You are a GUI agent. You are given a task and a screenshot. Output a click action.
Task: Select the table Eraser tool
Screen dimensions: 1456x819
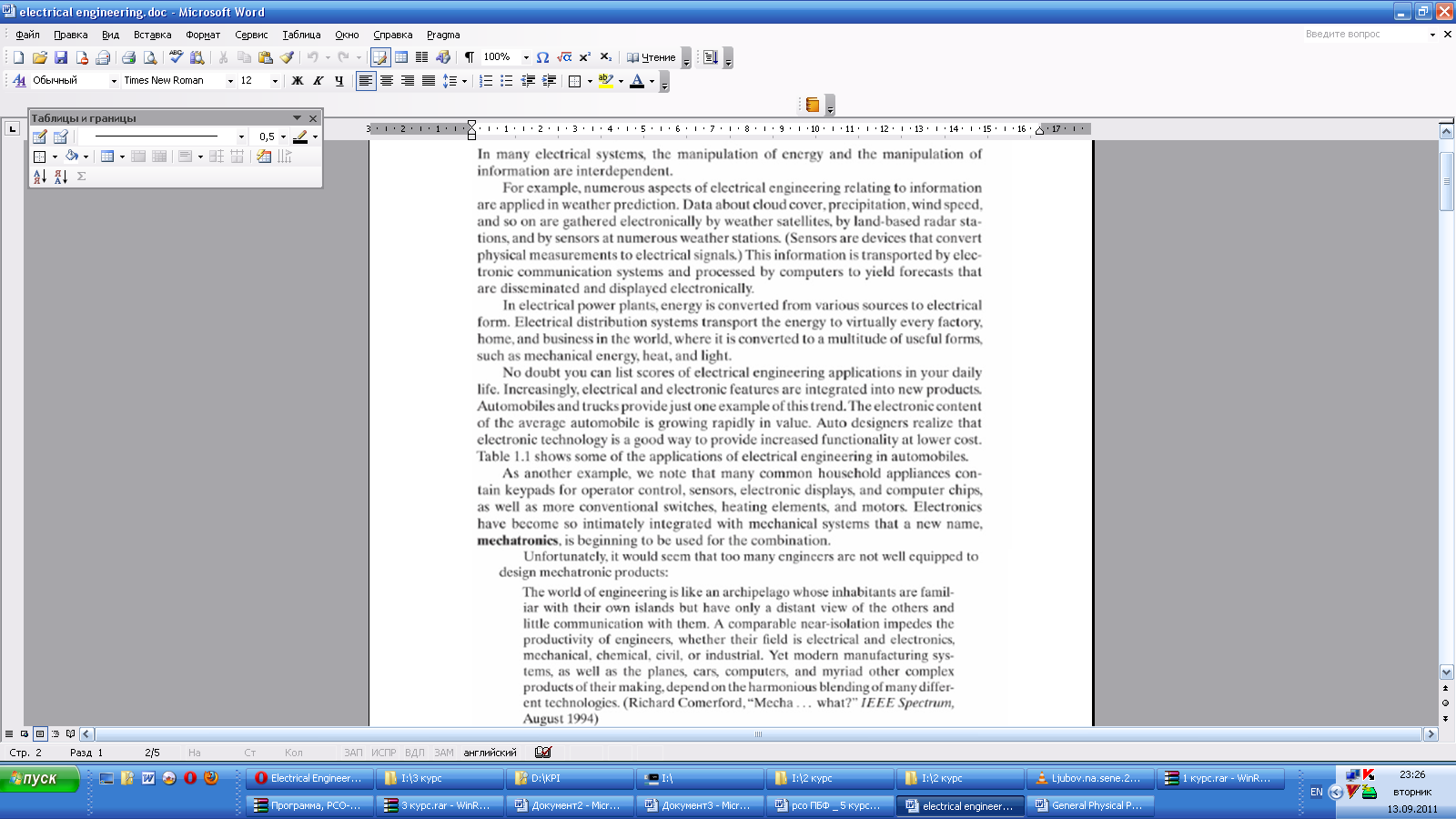[x=60, y=136]
